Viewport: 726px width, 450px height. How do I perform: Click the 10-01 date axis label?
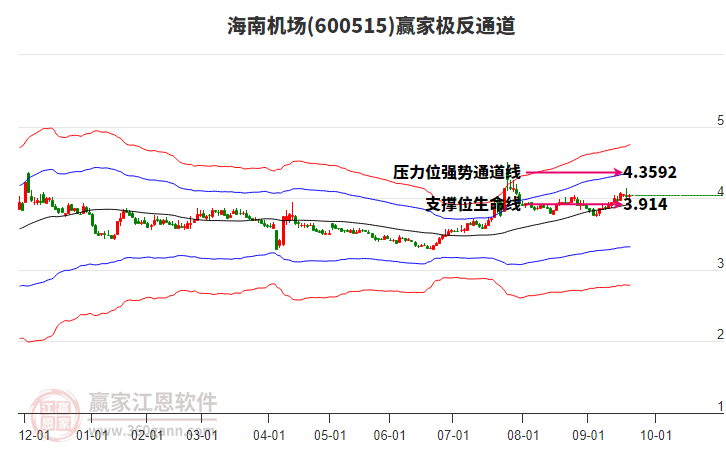656,436
